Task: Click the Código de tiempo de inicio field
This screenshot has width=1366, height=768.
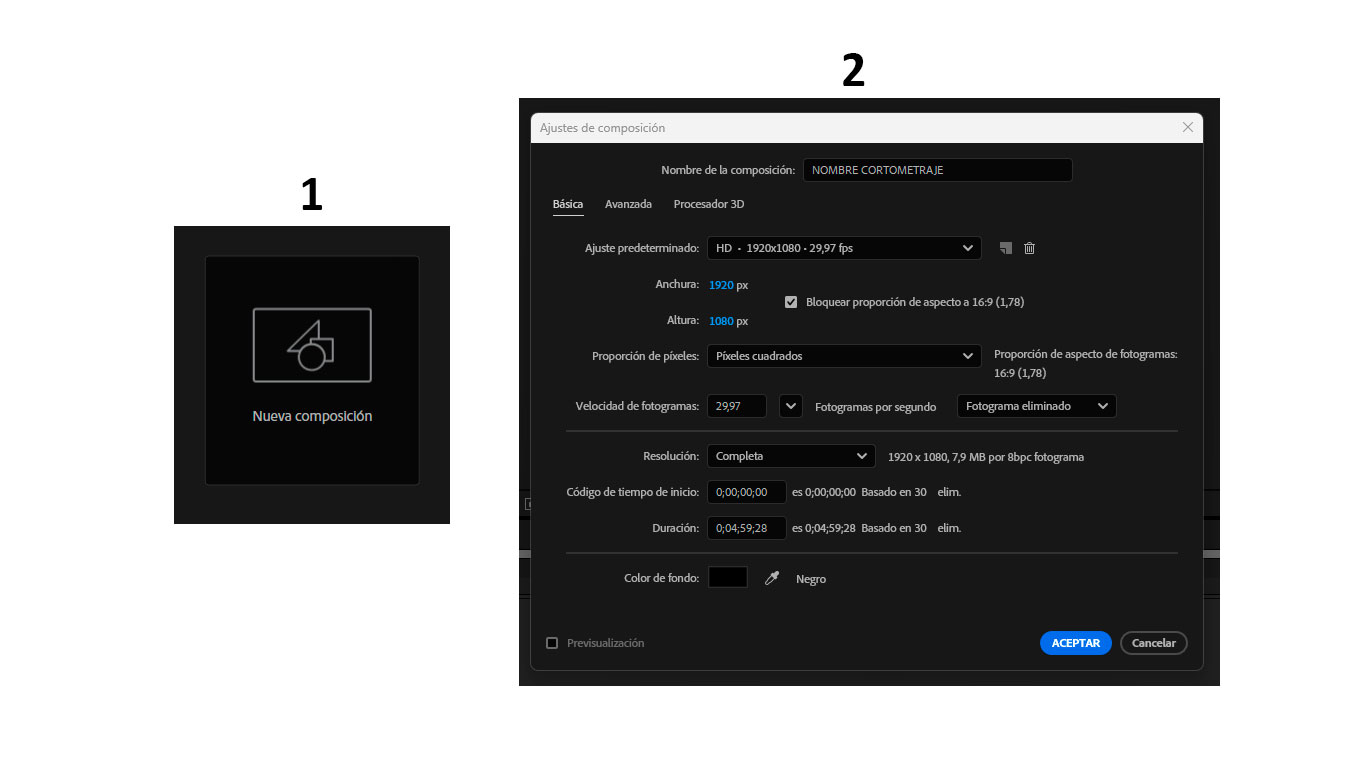Action: pyautogui.click(x=746, y=492)
